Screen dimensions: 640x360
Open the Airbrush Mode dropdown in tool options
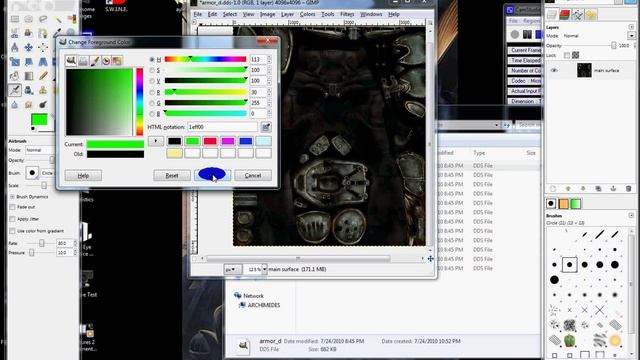(x=39, y=150)
